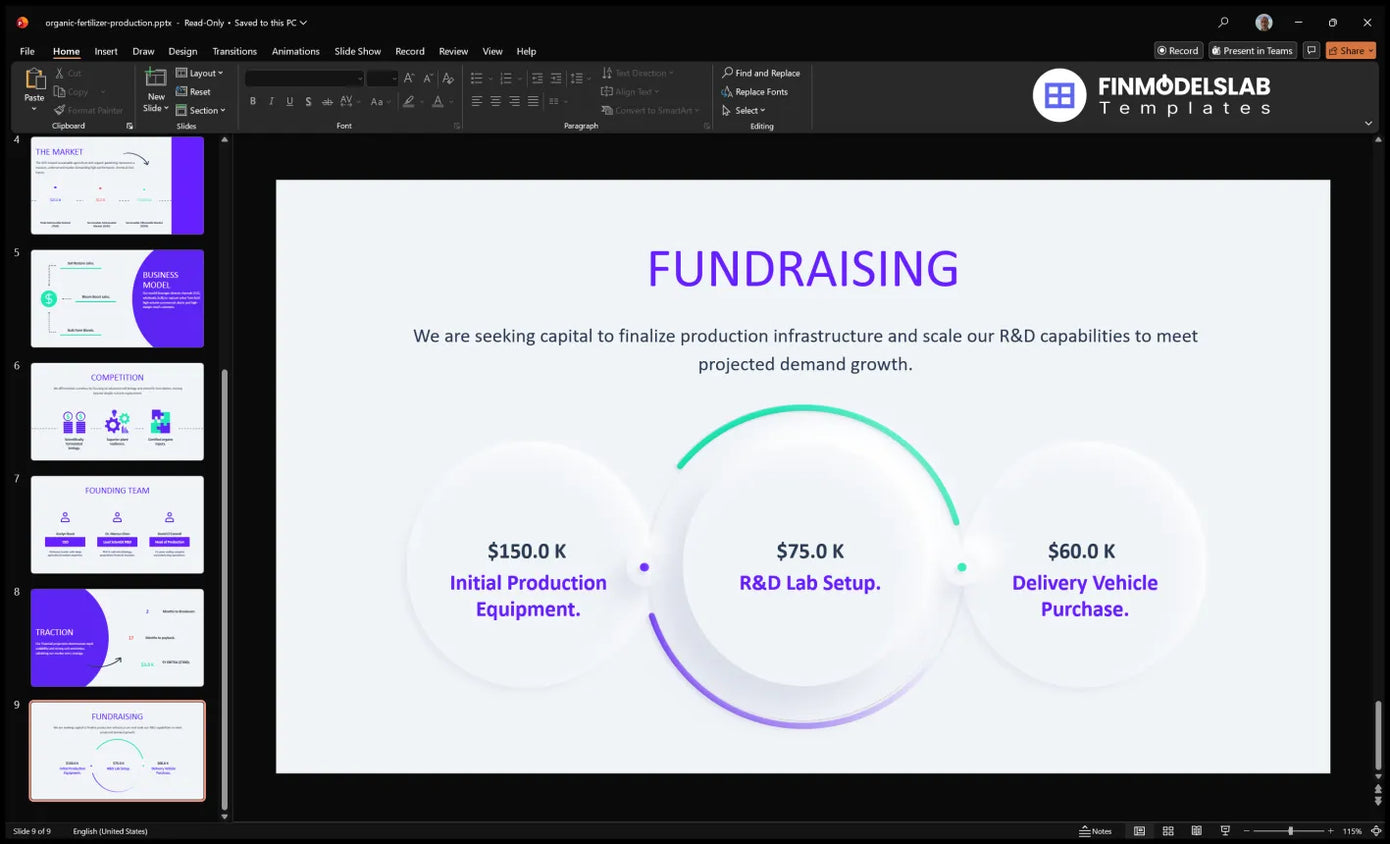Screen dimensions: 1390x844
Task: Click Clear All Formatting icon
Action: pyautogui.click(x=448, y=78)
